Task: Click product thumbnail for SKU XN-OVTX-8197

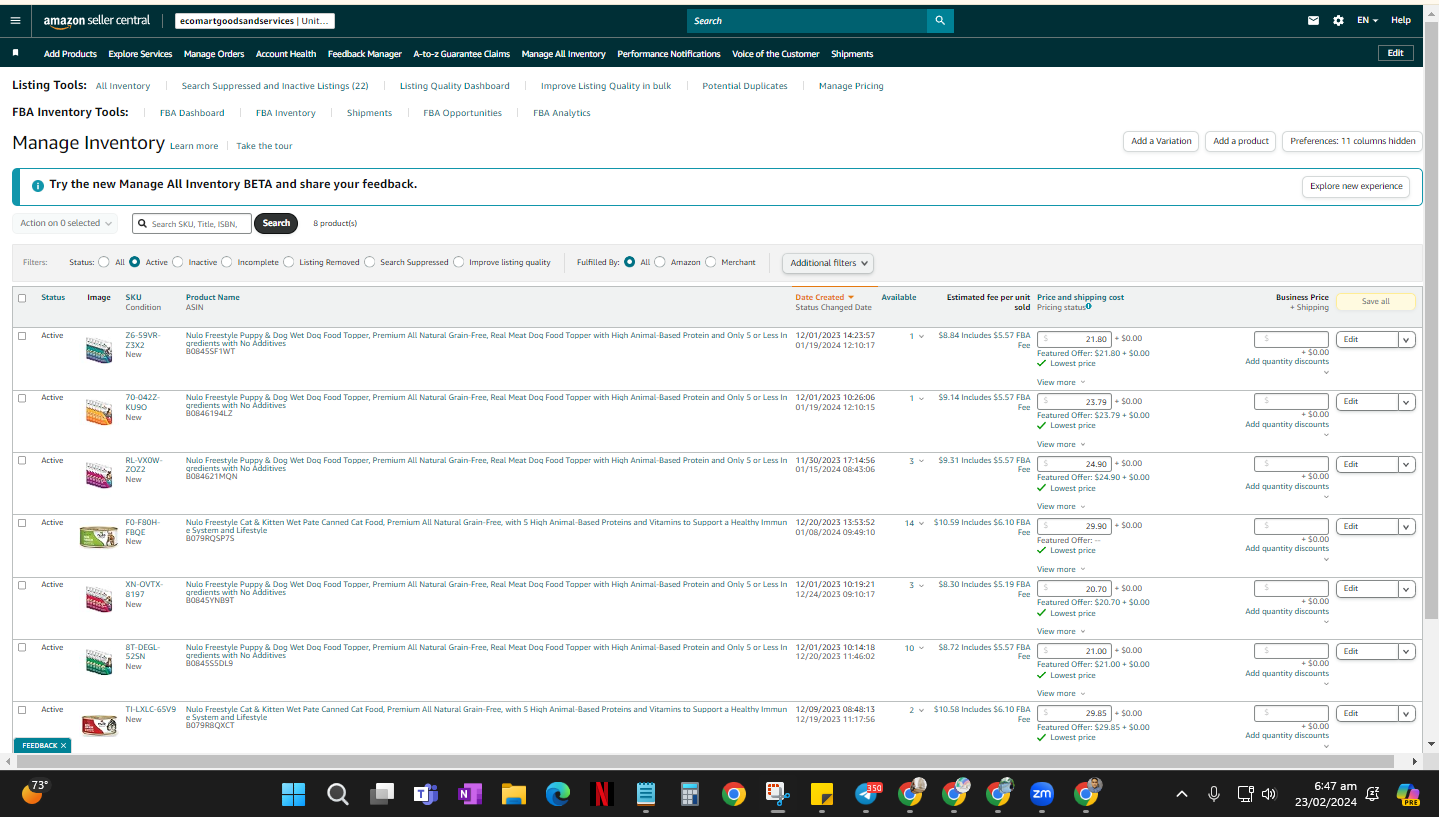Action: click(99, 600)
